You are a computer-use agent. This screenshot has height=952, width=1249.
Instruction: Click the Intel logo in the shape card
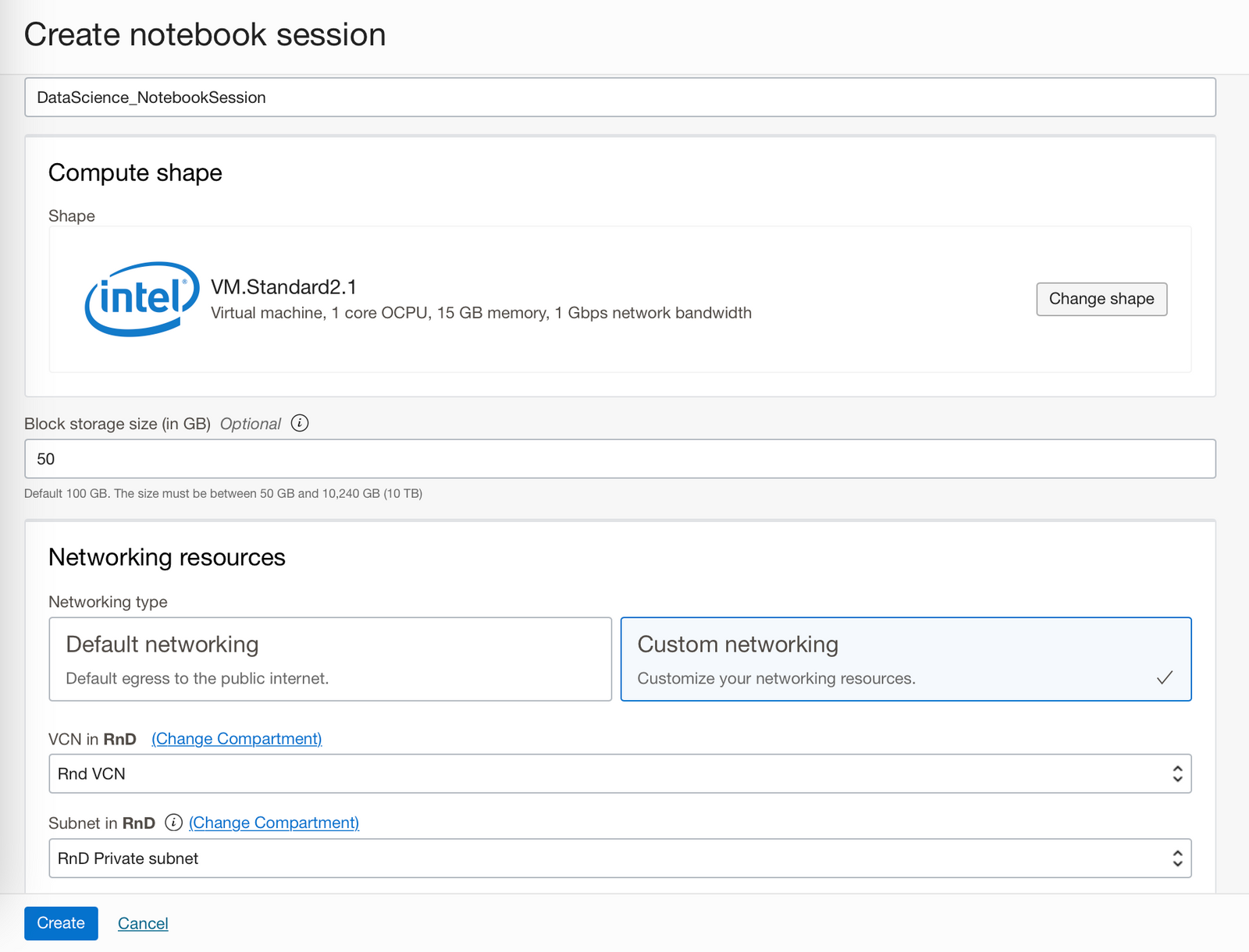pos(139,299)
